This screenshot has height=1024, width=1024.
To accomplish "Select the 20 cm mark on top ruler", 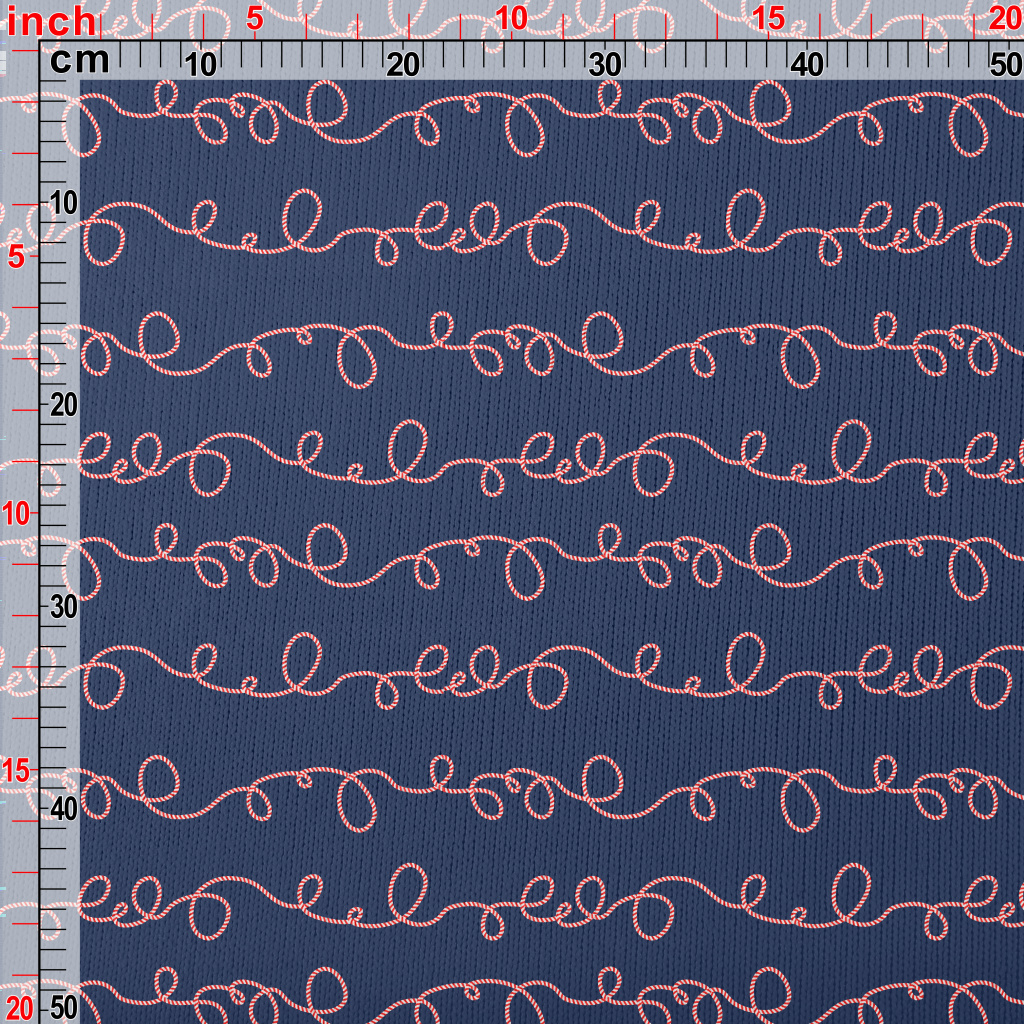I will [x=403, y=65].
